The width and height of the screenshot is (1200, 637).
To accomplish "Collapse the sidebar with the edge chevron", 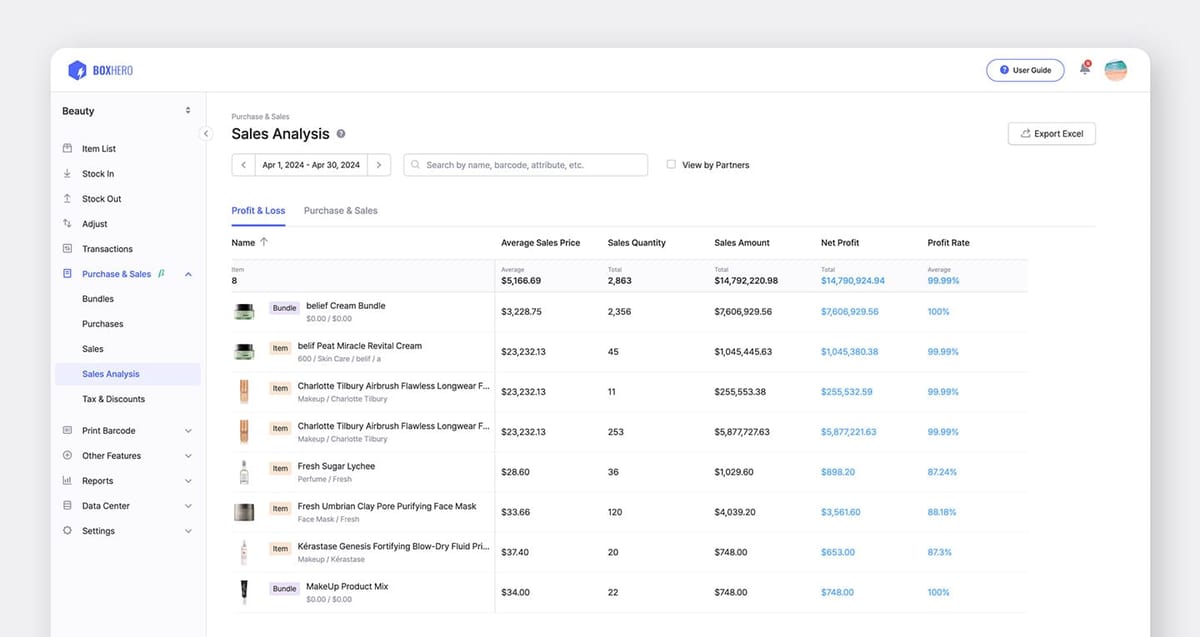I will [x=206, y=132].
